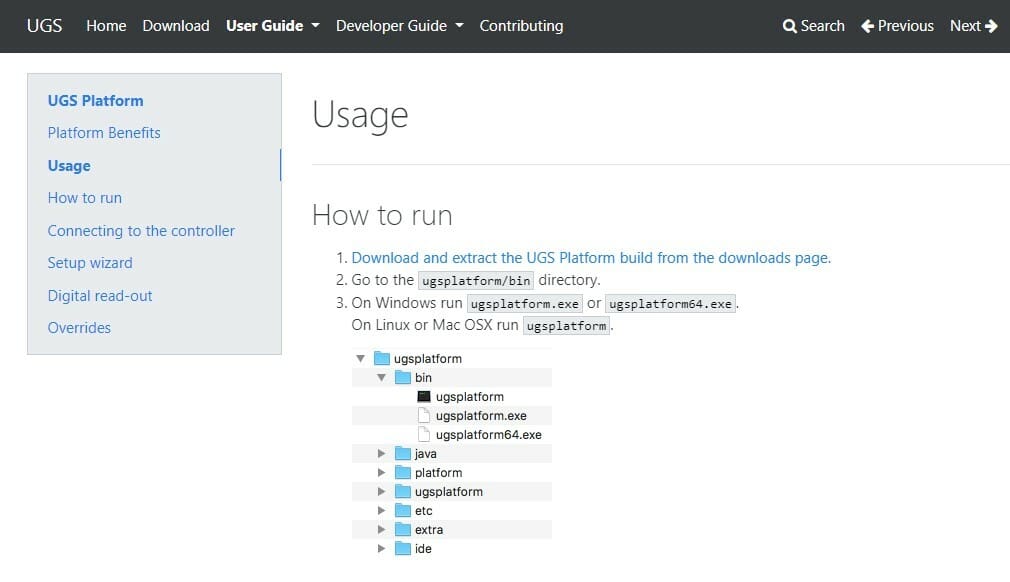Go to the Download page
Viewport: 1010px width, 582px height.
point(176,26)
